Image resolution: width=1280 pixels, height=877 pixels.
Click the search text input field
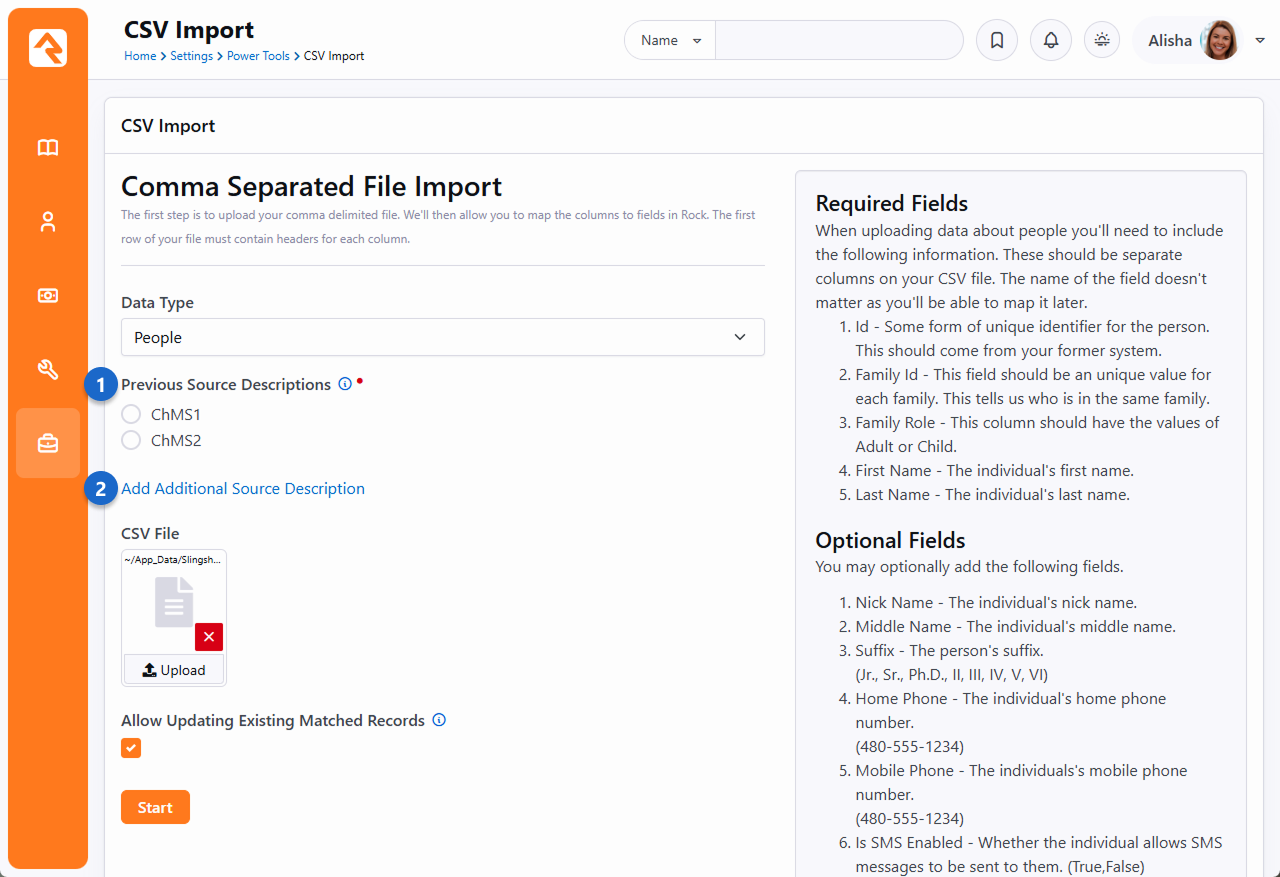pos(838,41)
